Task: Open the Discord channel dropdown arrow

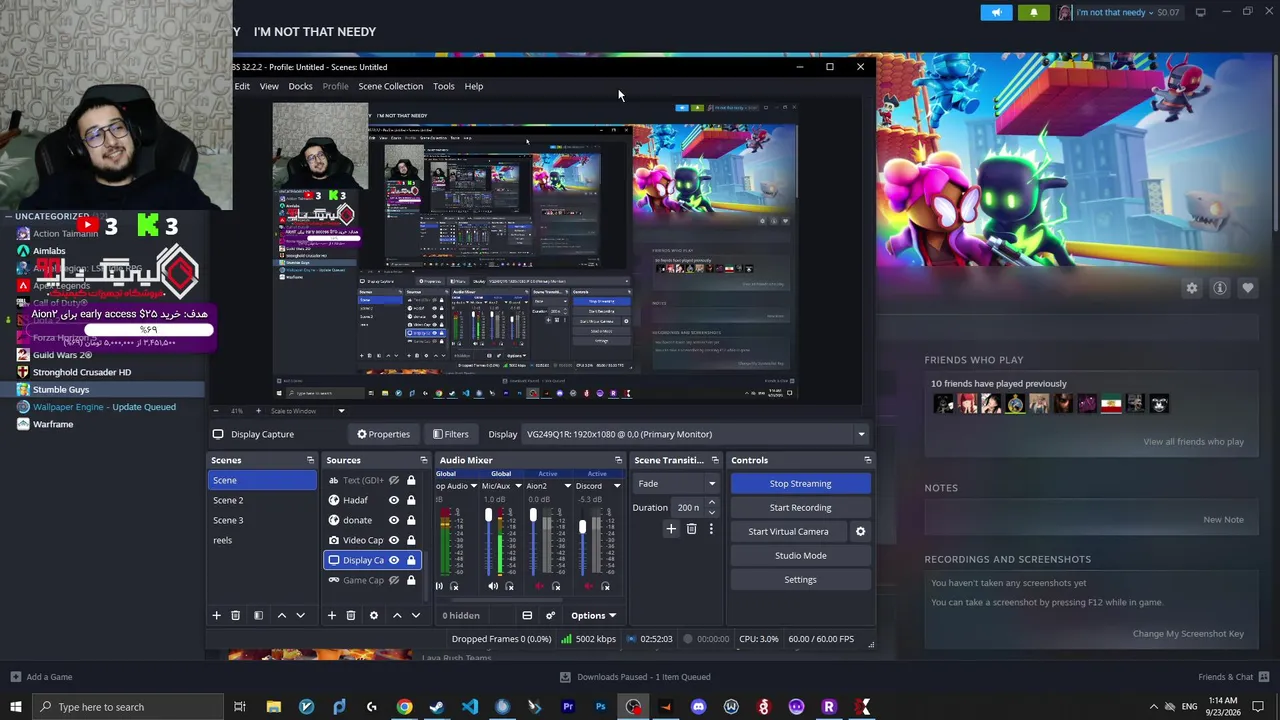Action: point(616,486)
